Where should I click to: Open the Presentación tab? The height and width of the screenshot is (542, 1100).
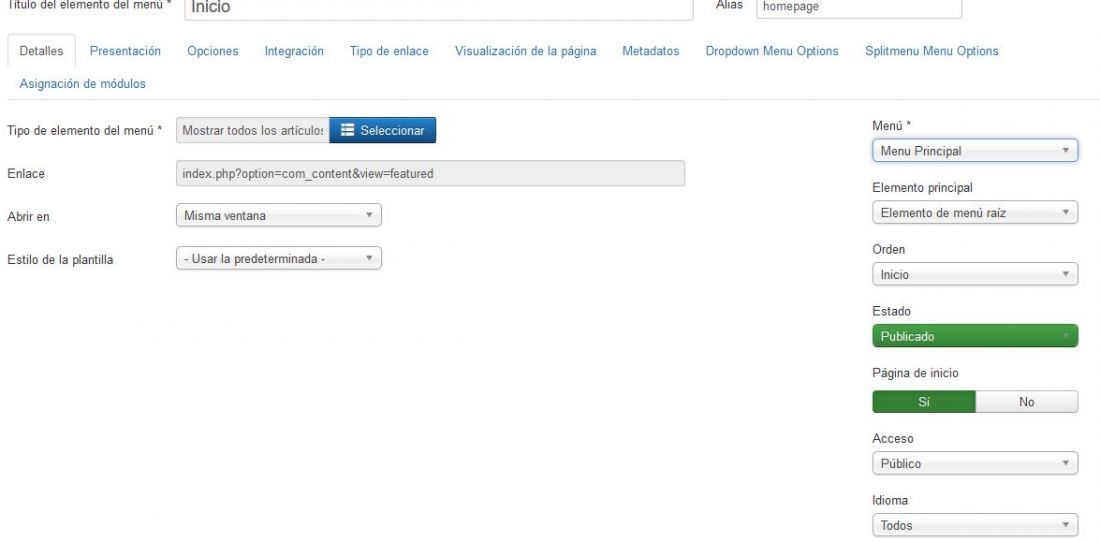pos(125,51)
